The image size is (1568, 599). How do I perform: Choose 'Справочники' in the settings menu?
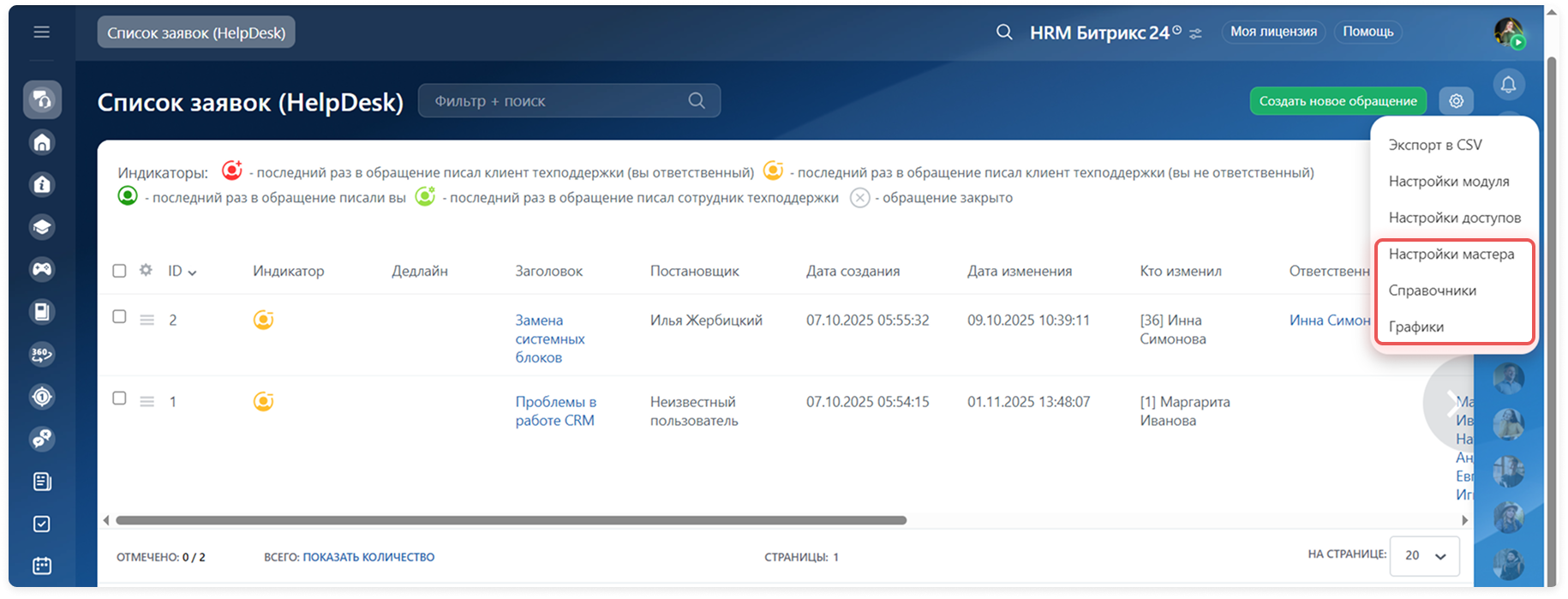(1432, 291)
